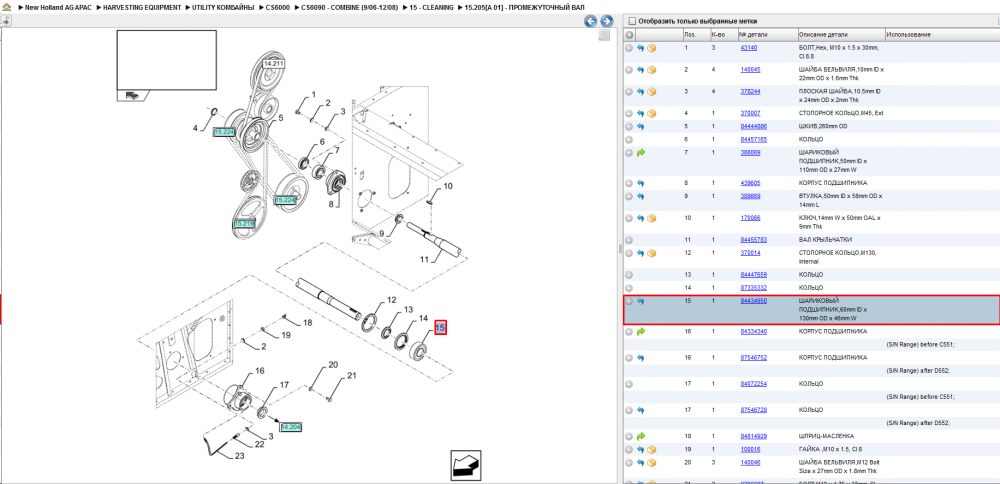Click the blue arrow icon in row 87546728

(640, 410)
